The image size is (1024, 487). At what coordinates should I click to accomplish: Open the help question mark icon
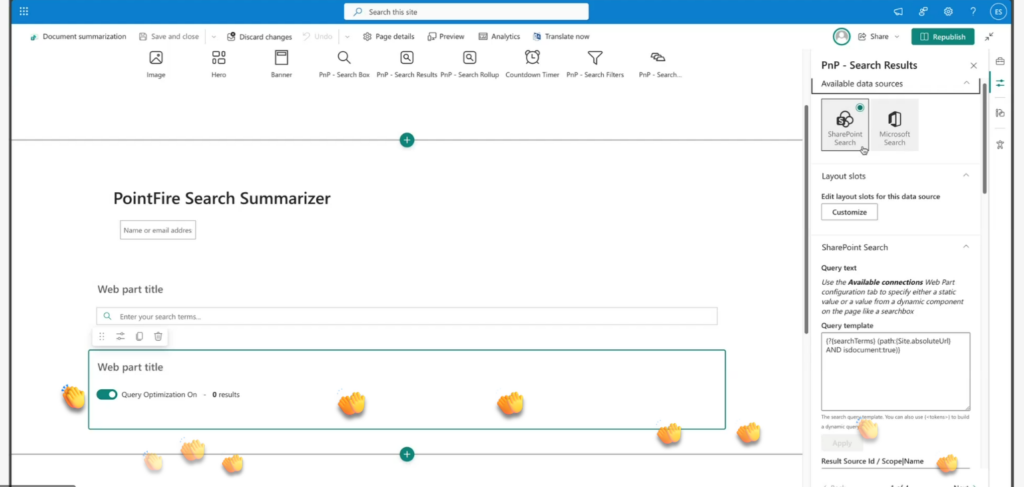[973, 12]
